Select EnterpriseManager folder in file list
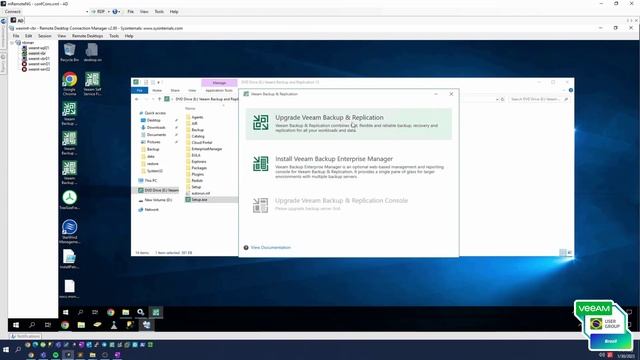This screenshot has width=640, height=360. [207, 149]
